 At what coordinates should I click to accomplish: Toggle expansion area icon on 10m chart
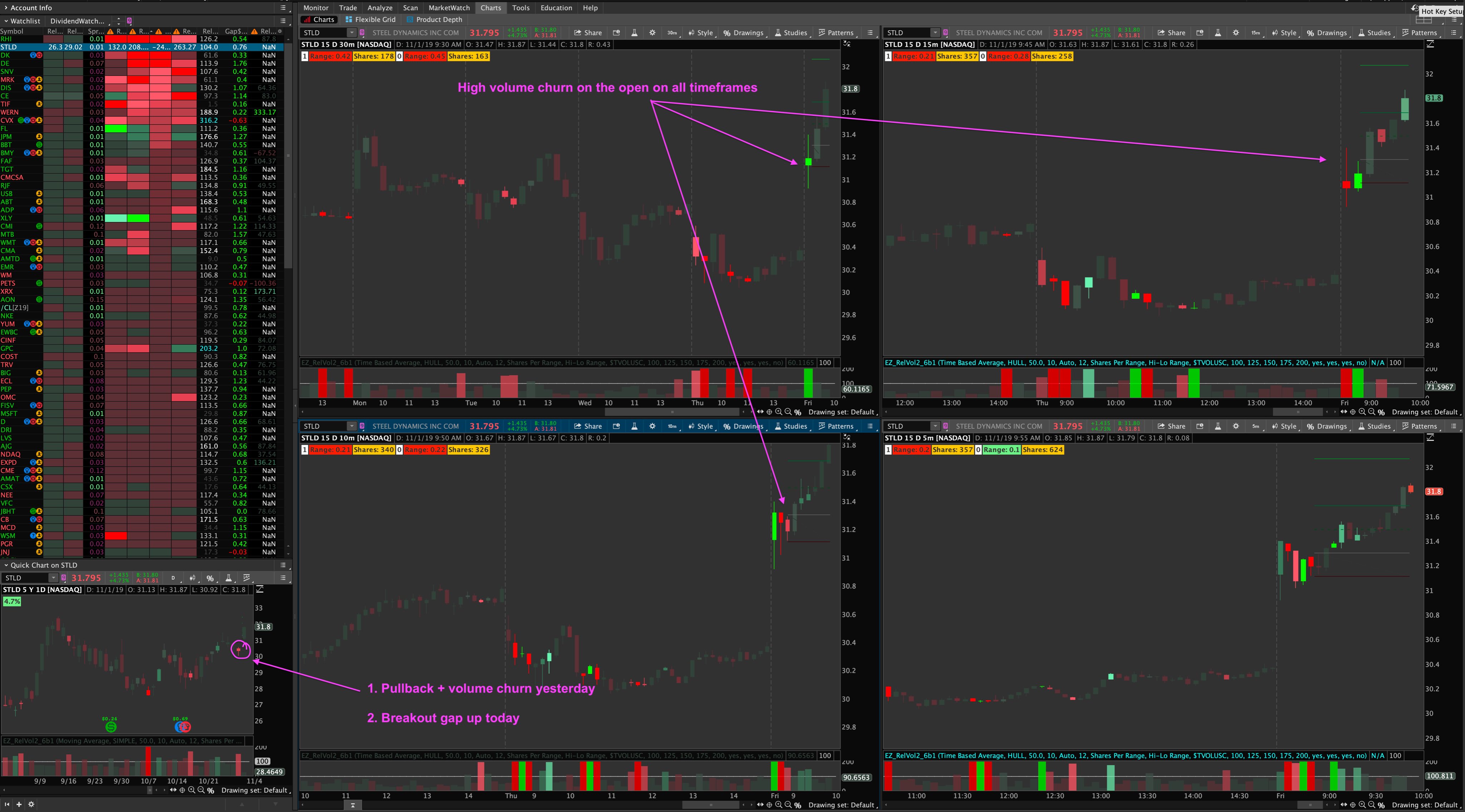847,438
